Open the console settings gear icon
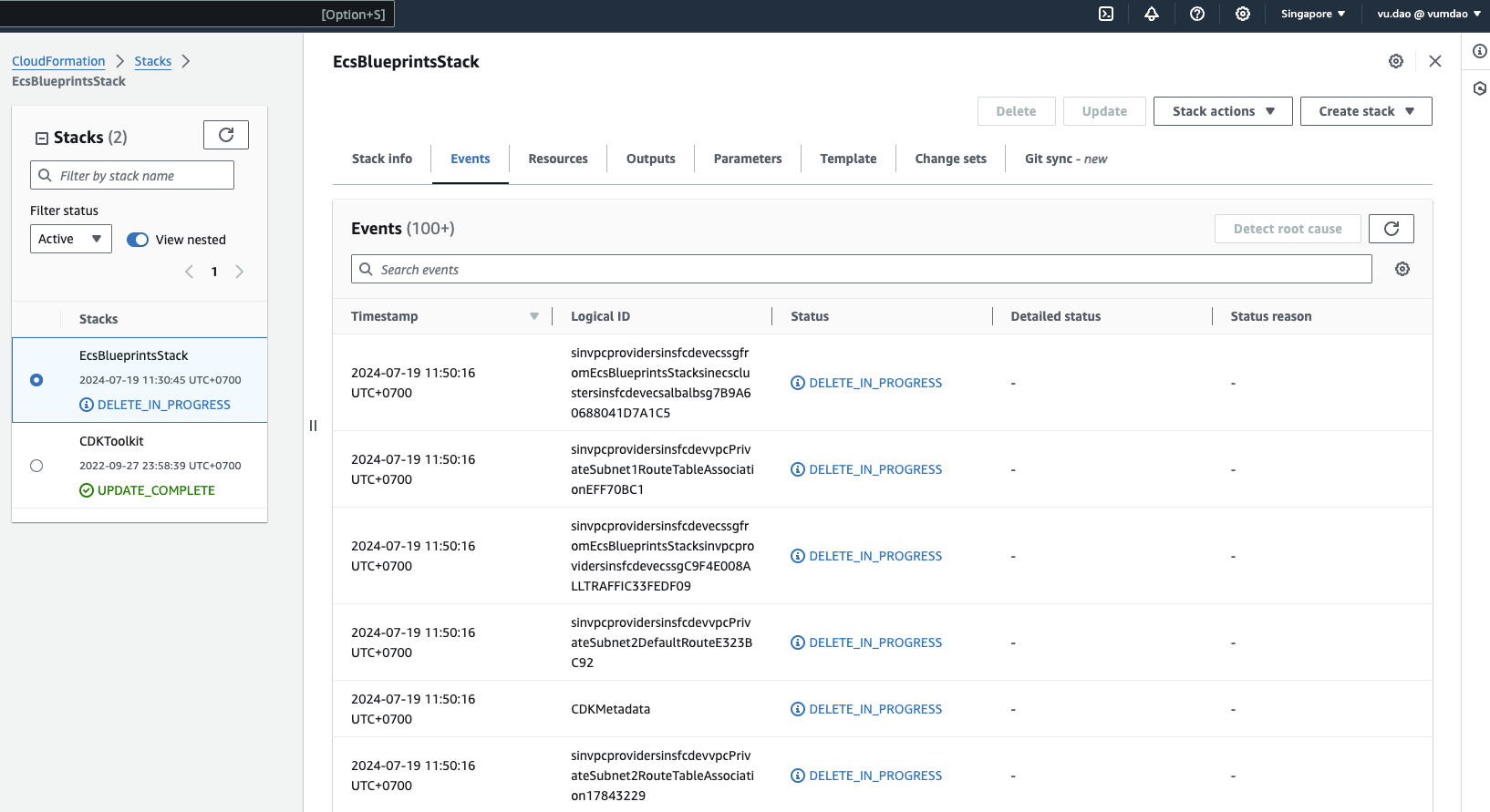Viewport: 1490px width, 812px height. click(1243, 14)
